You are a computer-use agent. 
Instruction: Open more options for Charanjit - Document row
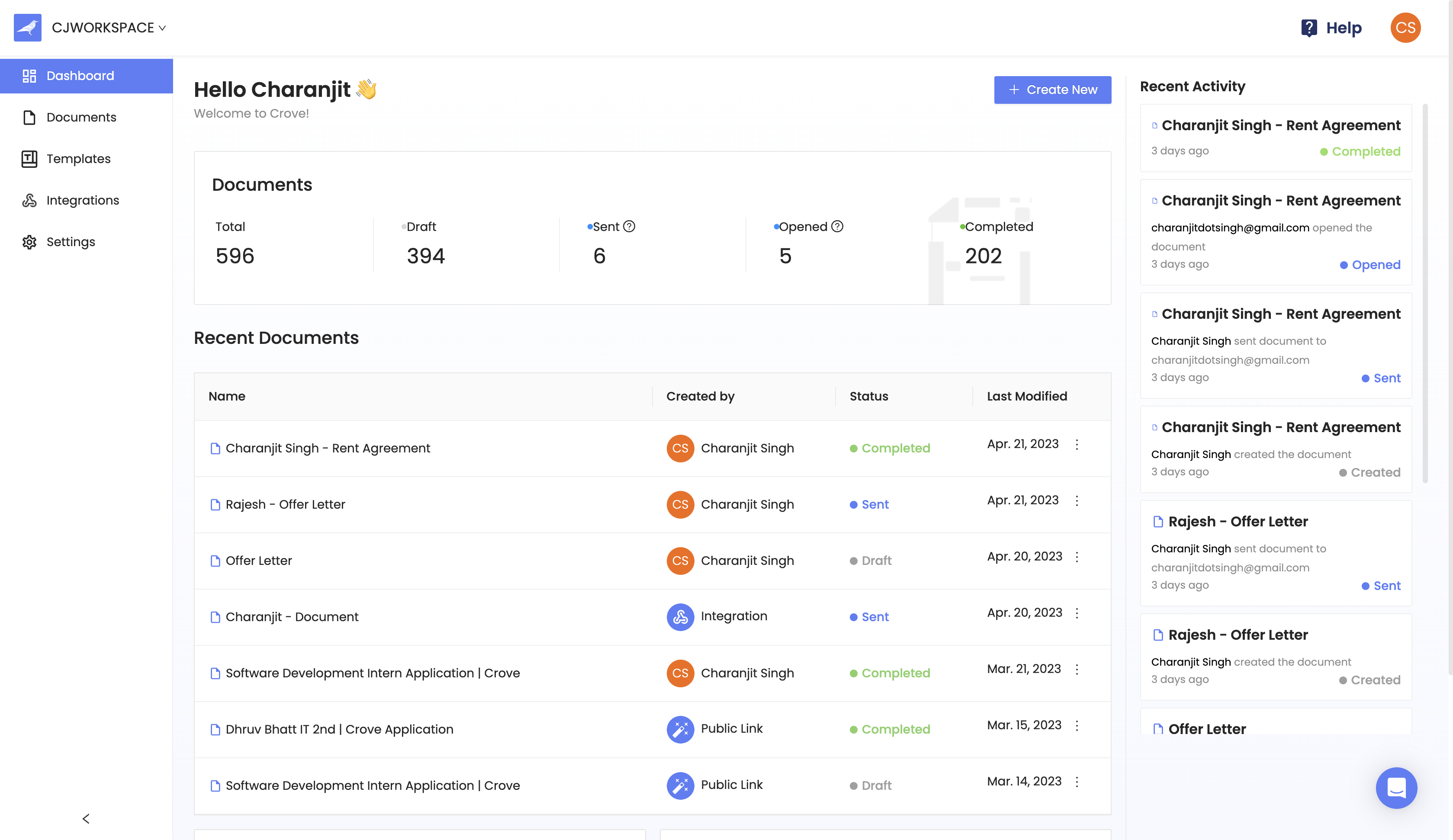1077,613
